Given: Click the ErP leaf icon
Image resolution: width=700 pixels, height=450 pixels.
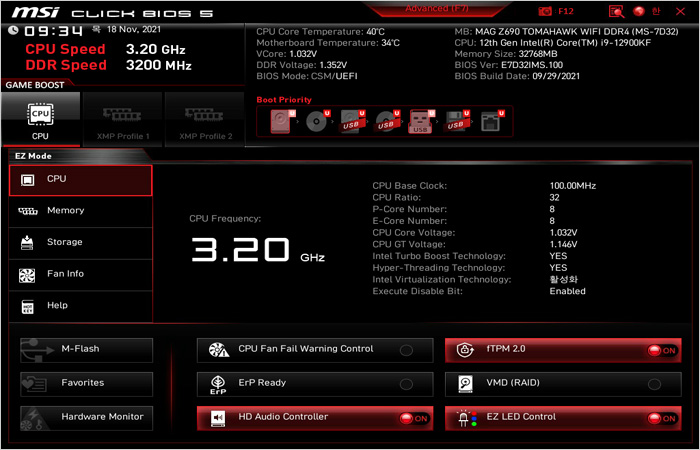Looking at the screenshot, I should point(218,384).
